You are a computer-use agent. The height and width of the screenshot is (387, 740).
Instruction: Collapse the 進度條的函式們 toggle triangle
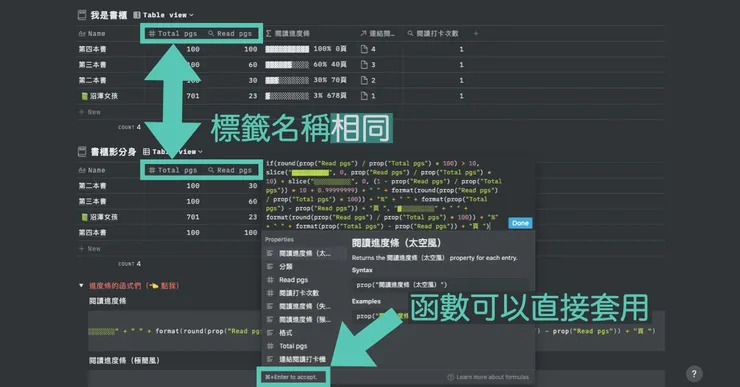(81, 286)
